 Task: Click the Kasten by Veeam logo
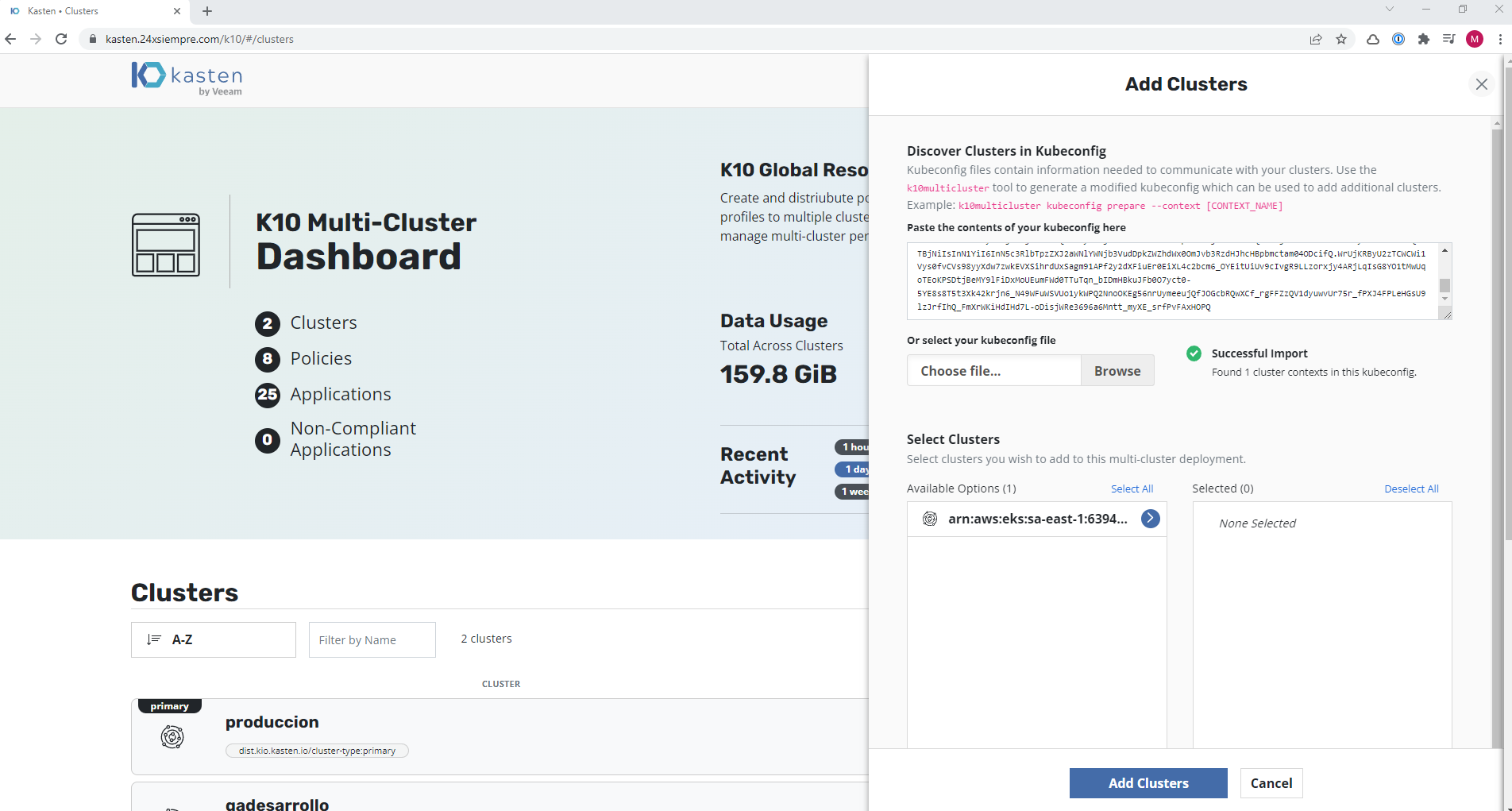187,79
